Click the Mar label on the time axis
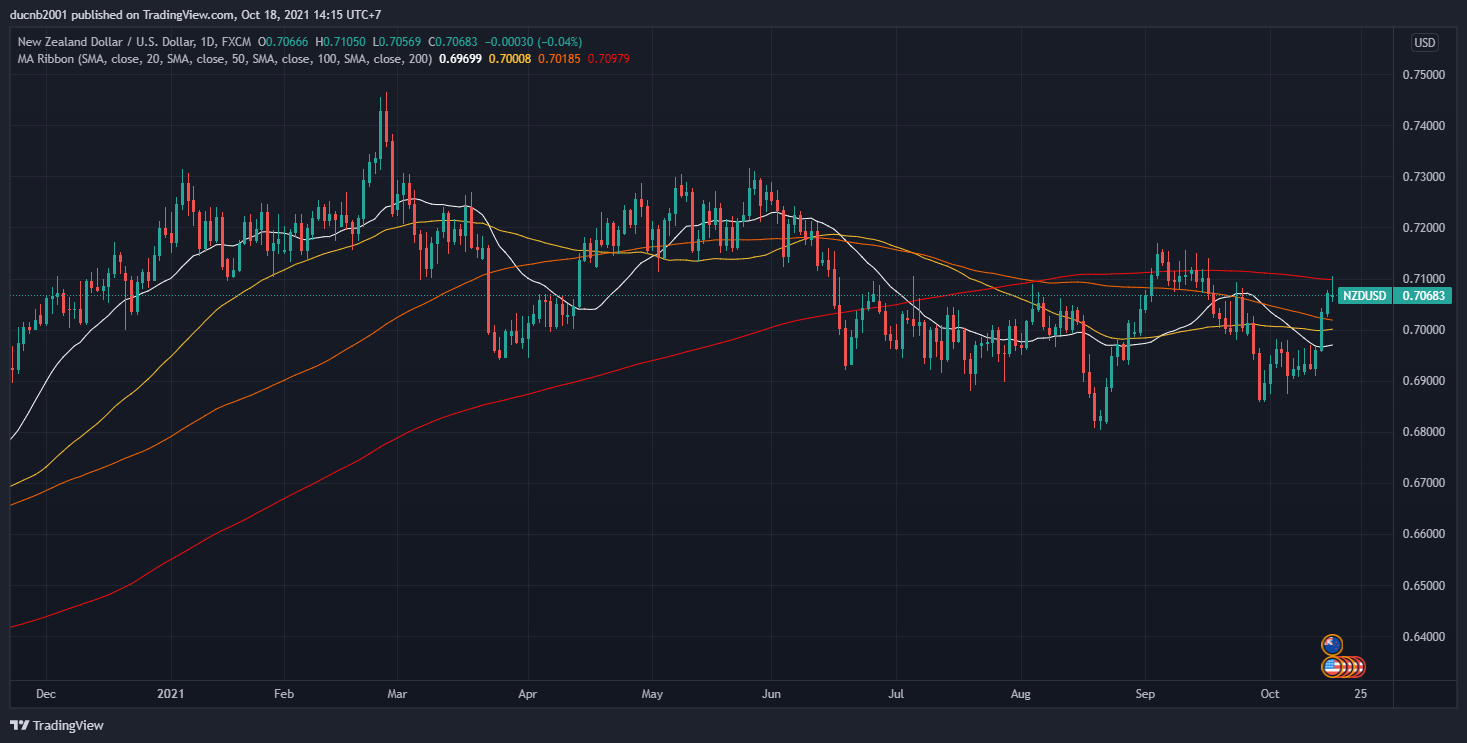Image resolution: width=1467 pixels, height=743 pixels. (397, 693)
